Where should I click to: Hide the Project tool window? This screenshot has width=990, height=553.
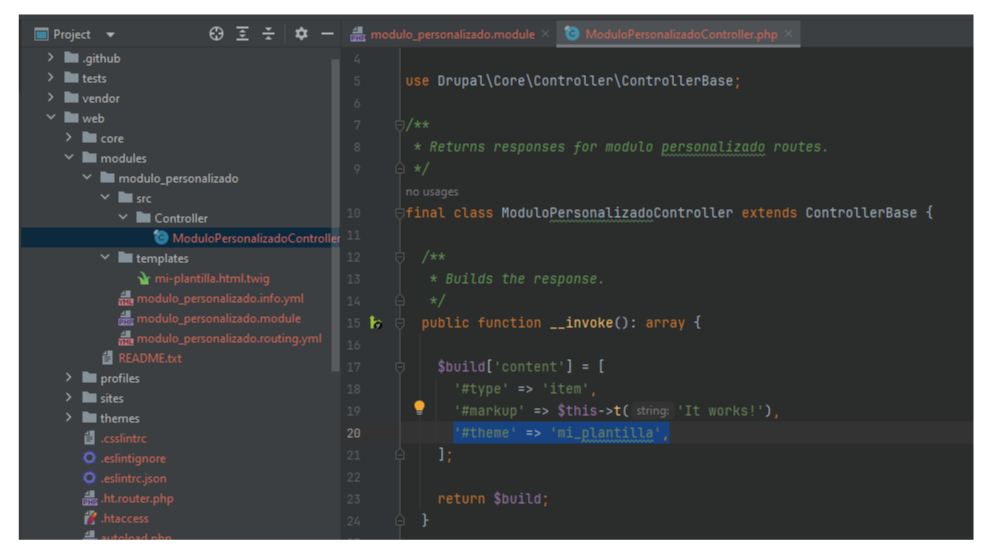pos(327,34)
